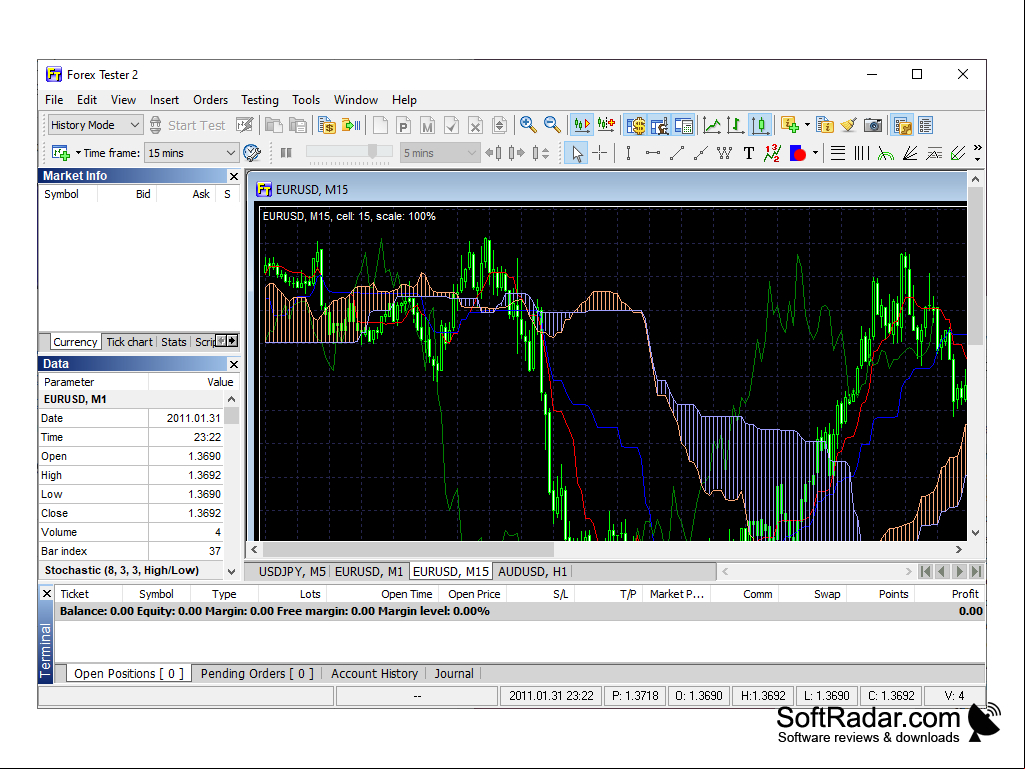1025x769 pixels.
Task: Open the Testing menu
Action: (x=260, y=100)
